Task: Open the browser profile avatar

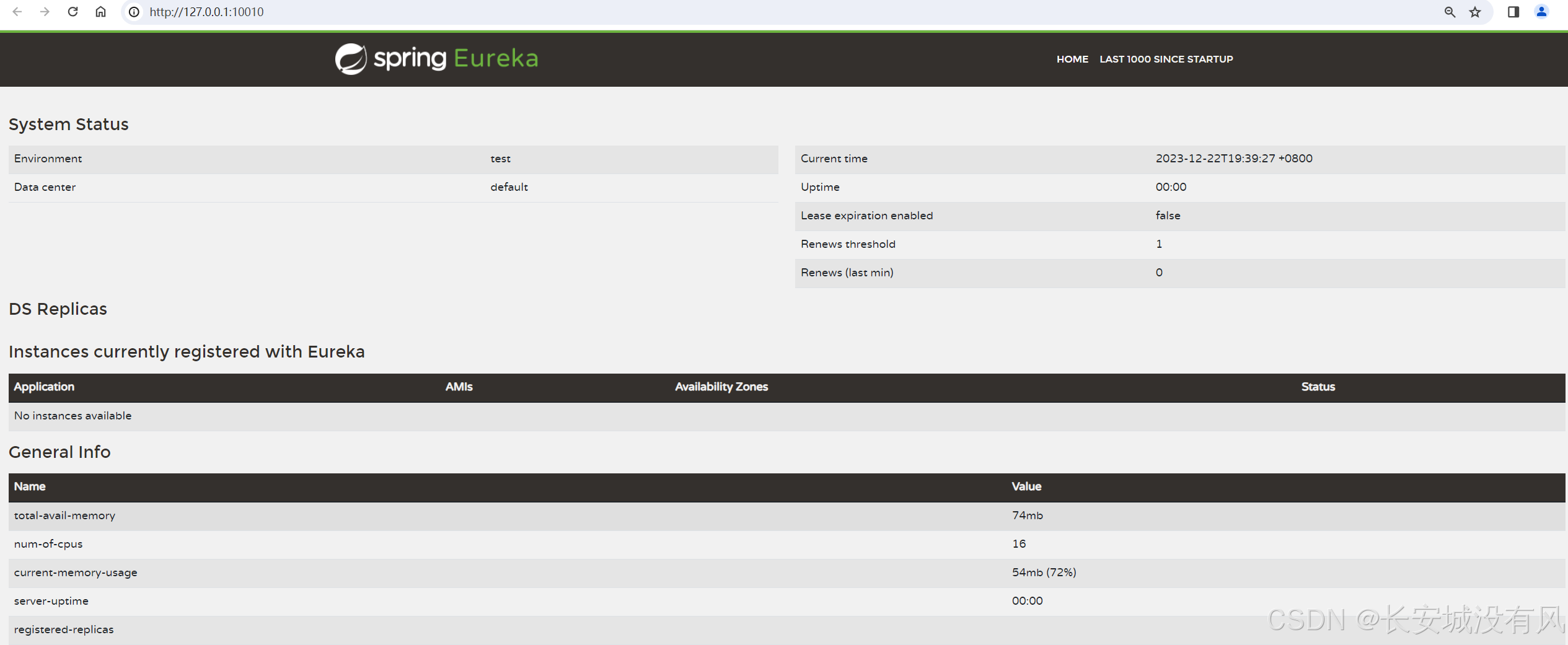Action: tap(1541, 12)
